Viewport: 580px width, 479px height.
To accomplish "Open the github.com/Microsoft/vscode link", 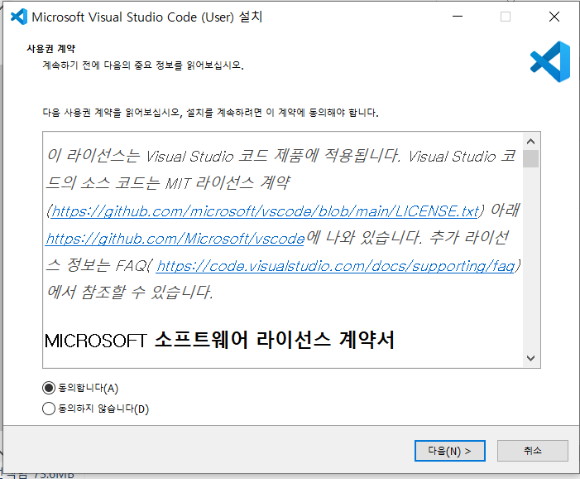I will click(175, 239).
